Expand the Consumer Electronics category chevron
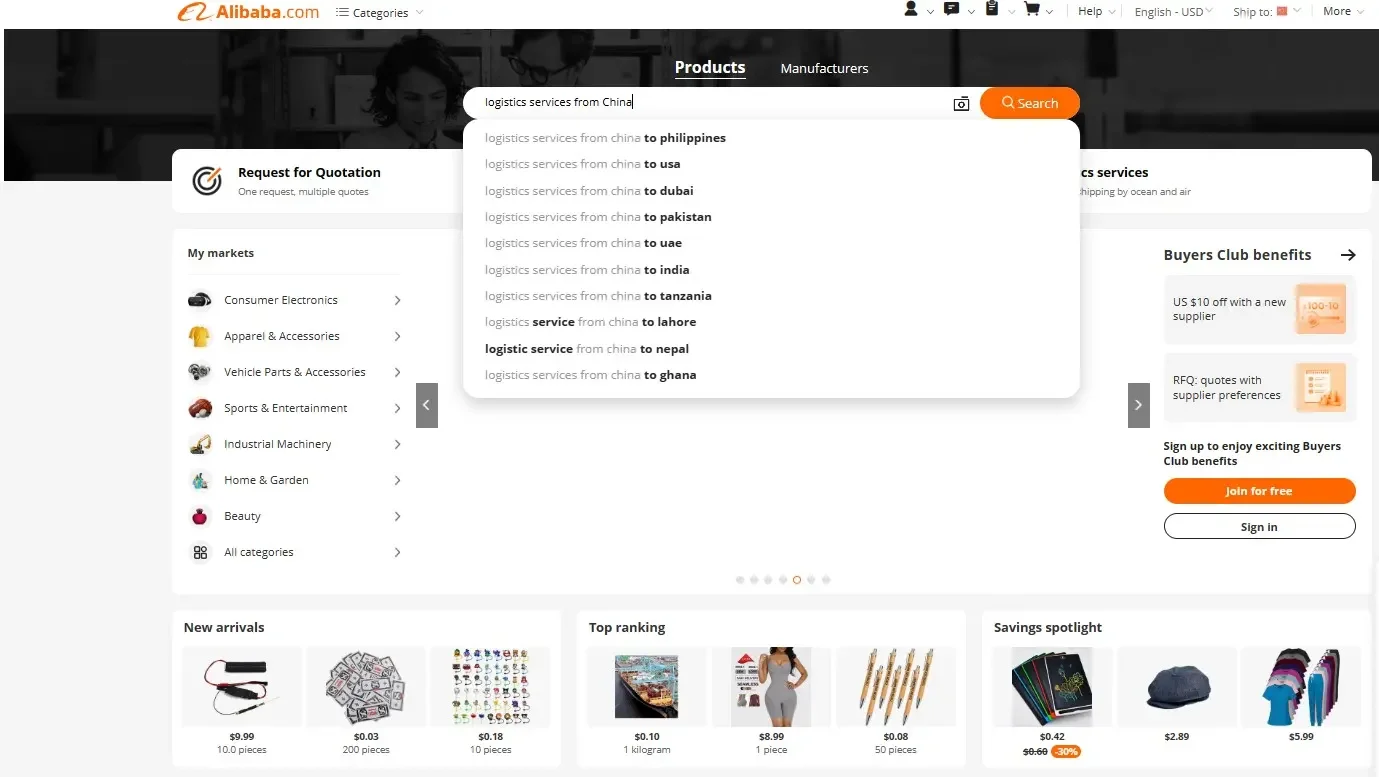The image size is (1379, 777). 397,300
